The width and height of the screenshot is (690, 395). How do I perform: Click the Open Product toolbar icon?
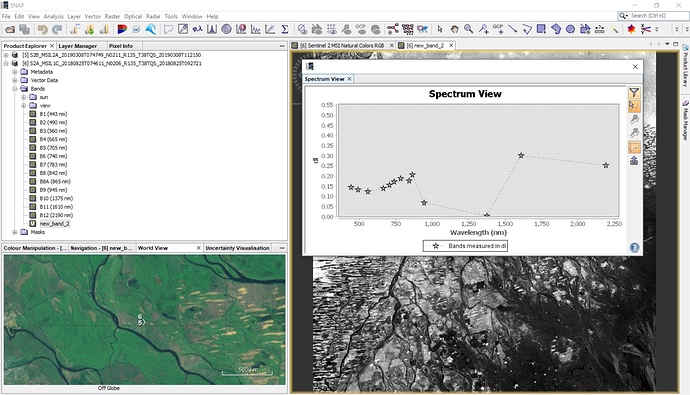10,29
